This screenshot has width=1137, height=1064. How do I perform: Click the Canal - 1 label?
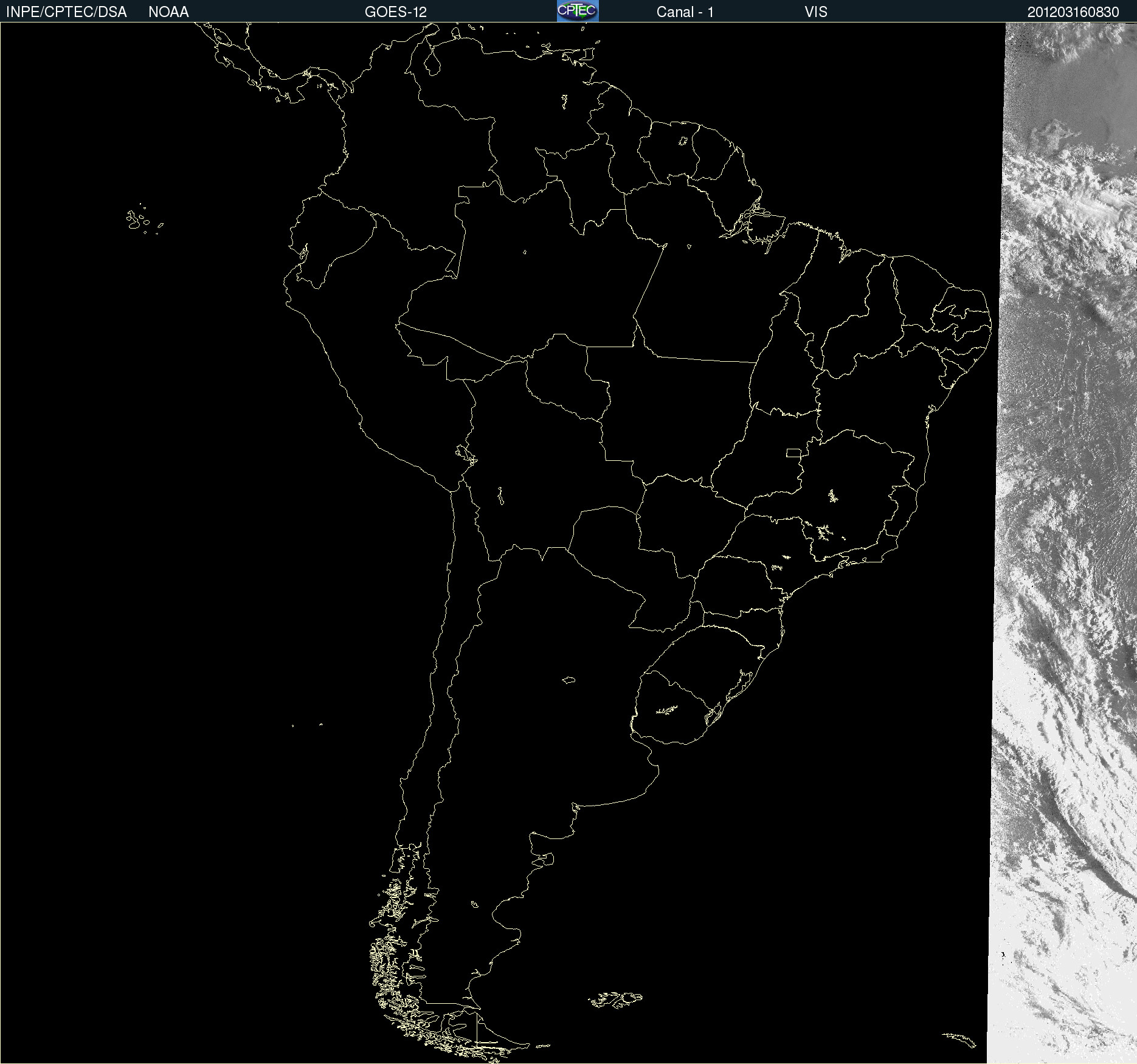[x=685, y=12]
